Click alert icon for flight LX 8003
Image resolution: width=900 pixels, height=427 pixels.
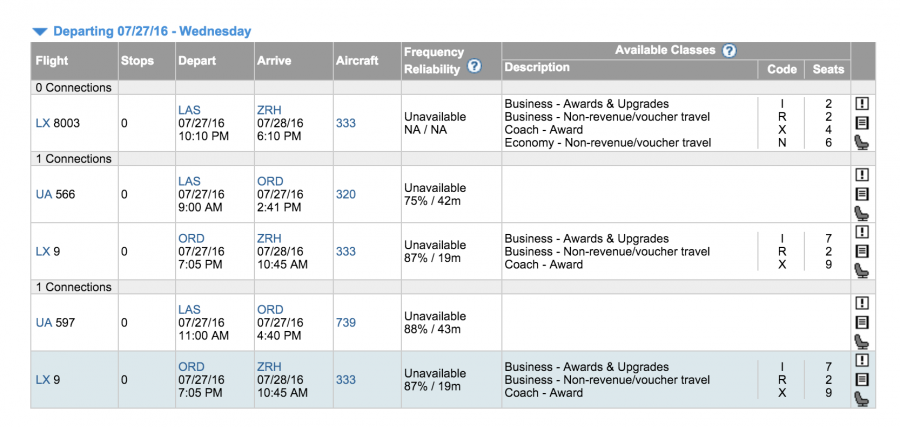[861, 103]
